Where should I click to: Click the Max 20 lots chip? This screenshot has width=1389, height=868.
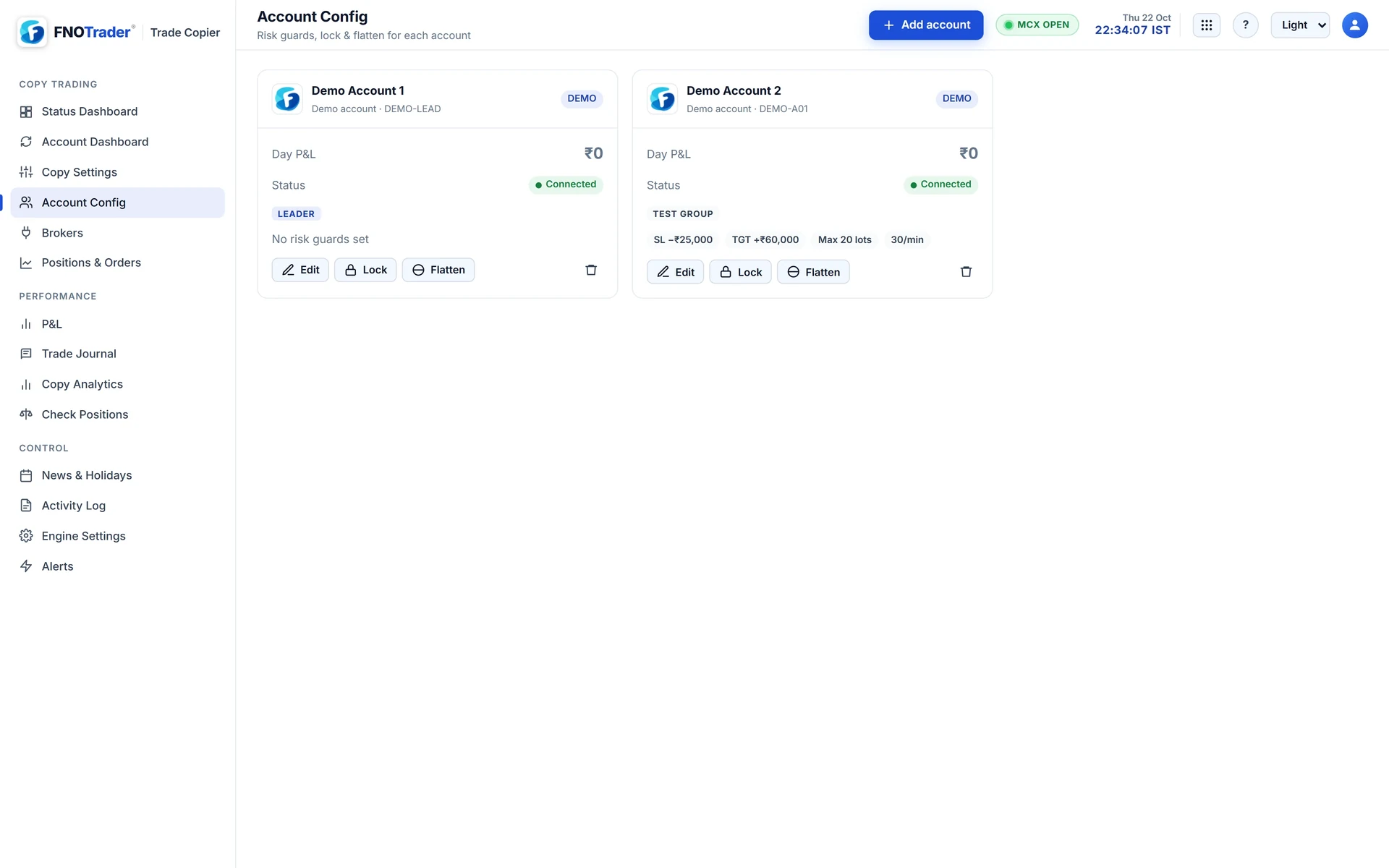[845, 240]
